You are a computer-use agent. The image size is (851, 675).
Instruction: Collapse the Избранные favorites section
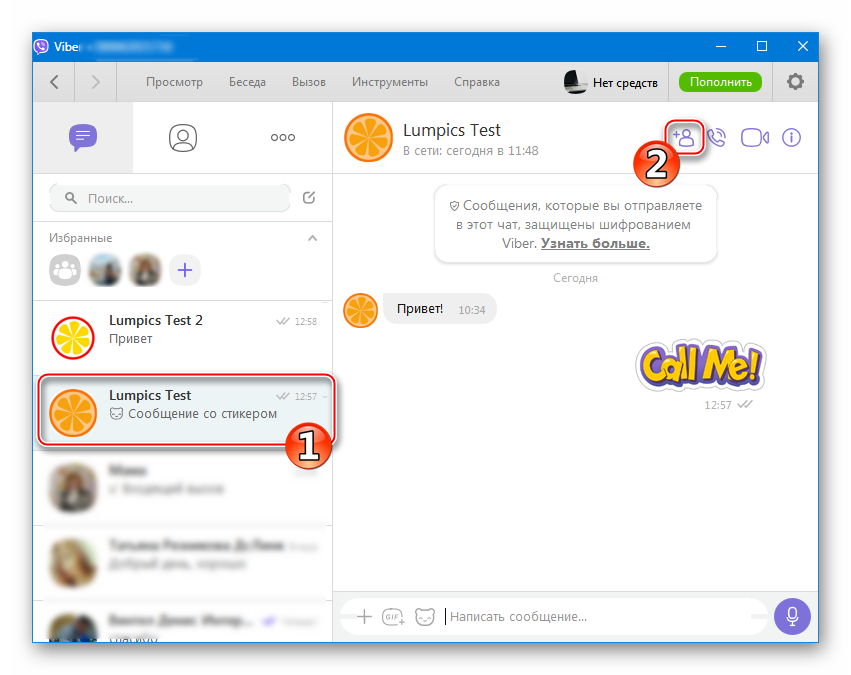coord(312,238)
